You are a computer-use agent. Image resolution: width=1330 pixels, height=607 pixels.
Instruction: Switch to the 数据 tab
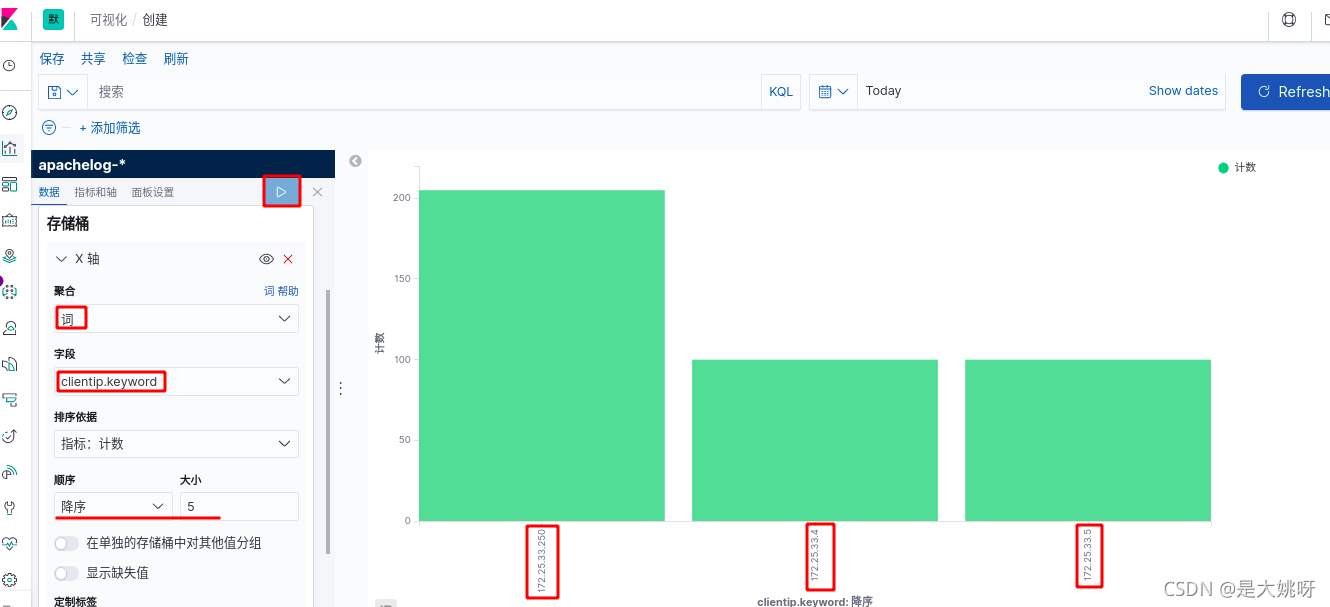pos(49,192)
